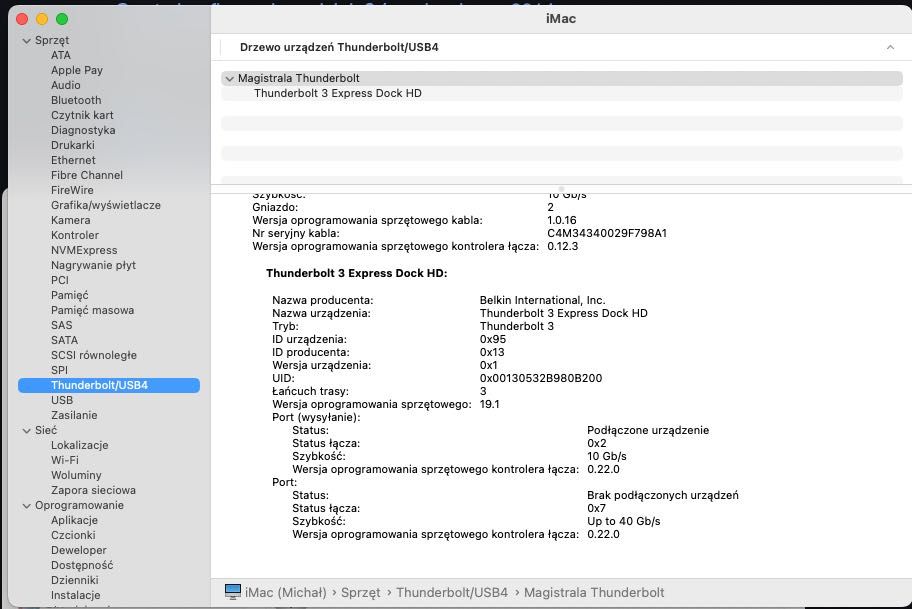The image size is (912, 609).
Task: Open Grafika/wyświetlacze in the sidebar
Action: pos(106,205)
